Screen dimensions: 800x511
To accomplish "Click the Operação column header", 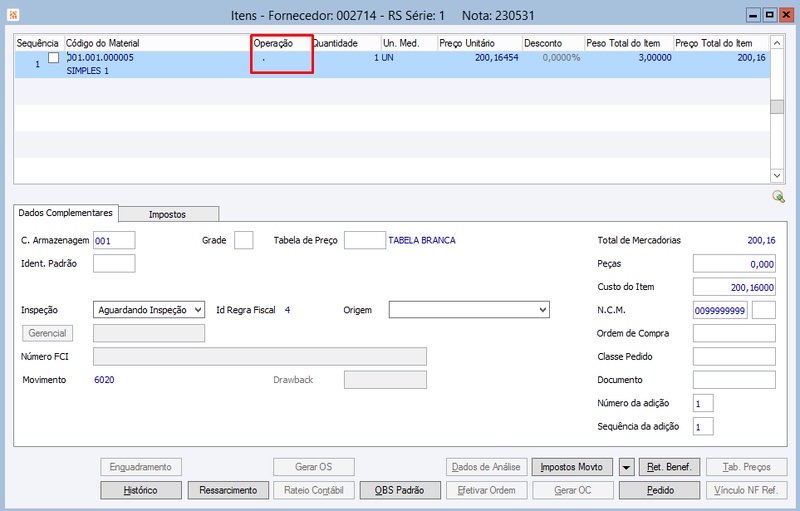I will tap(282, 43).
